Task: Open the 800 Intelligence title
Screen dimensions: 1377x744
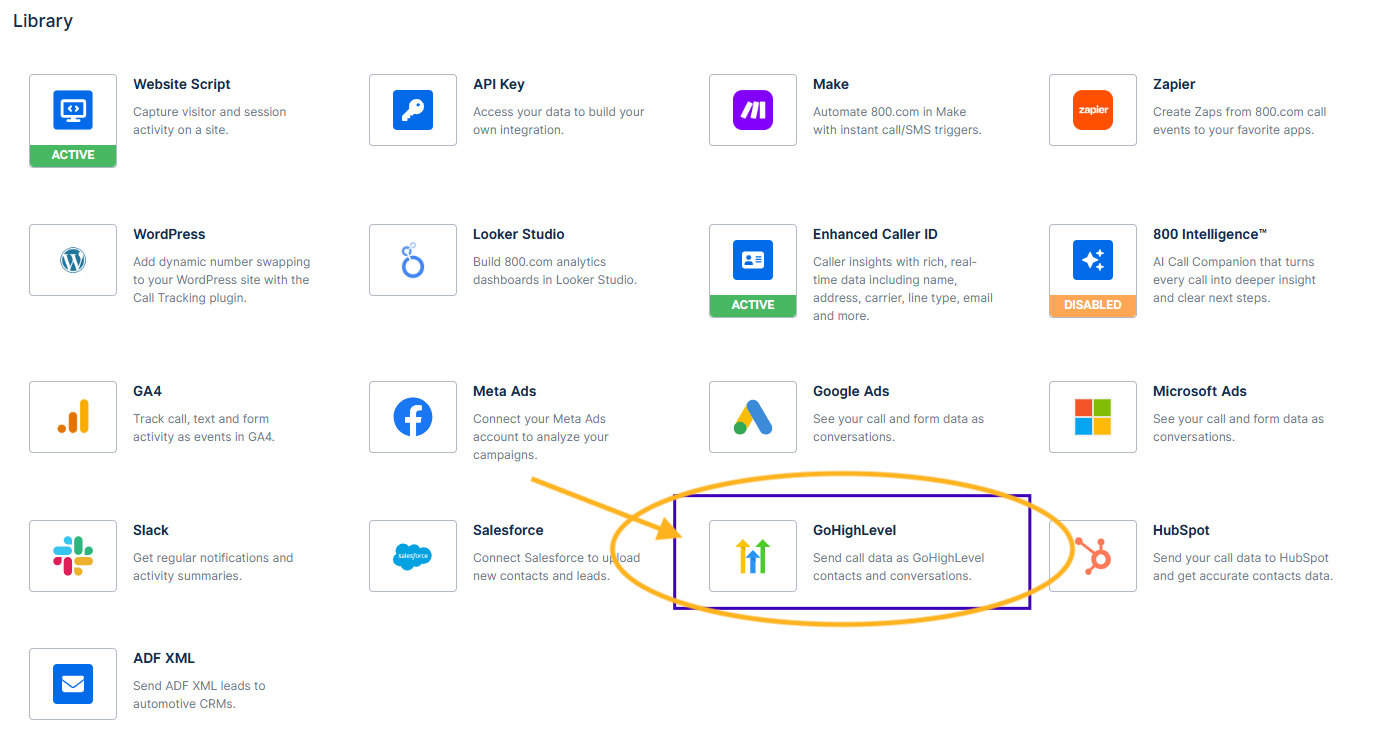Action: point(1210,234)
